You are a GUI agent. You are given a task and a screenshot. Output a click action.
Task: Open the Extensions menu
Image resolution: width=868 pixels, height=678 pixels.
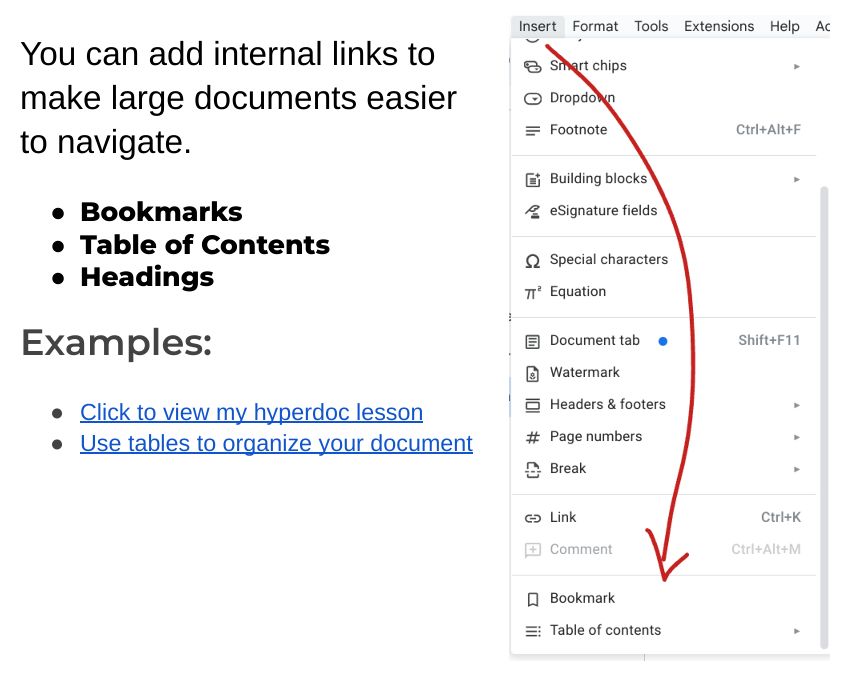click(719, 26)
